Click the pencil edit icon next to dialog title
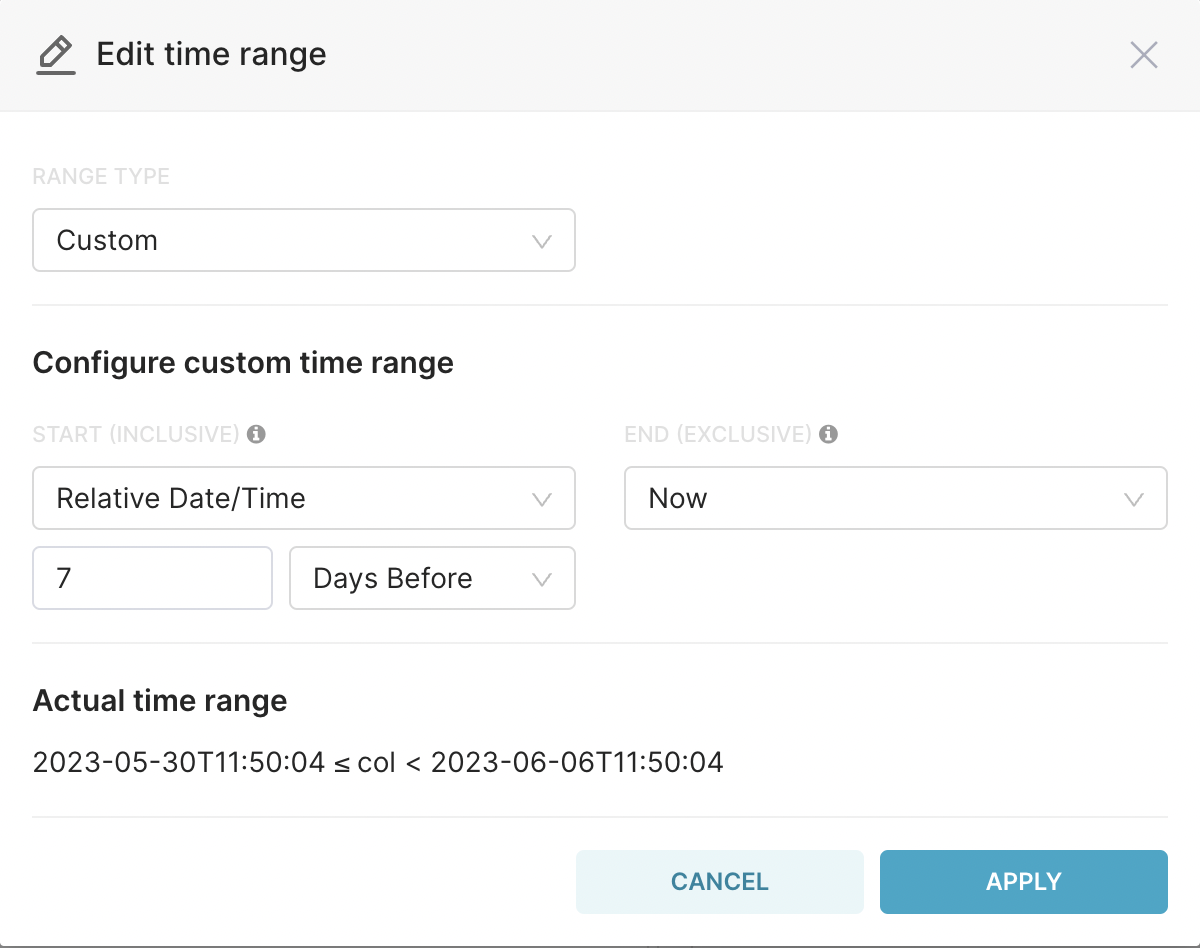This screenshot has width=1200, height=948. click(x=57, y=54)
